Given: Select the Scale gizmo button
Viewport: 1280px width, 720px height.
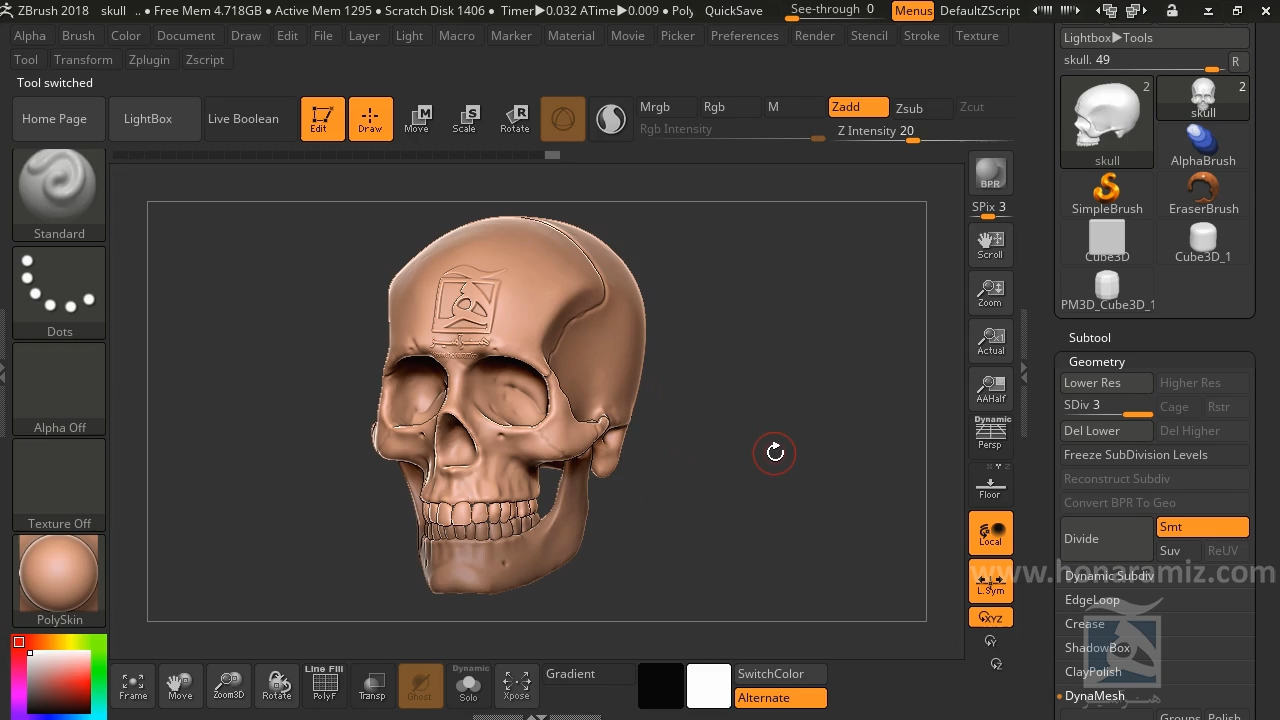Looking at the screenshot, I should click(465, 118).
